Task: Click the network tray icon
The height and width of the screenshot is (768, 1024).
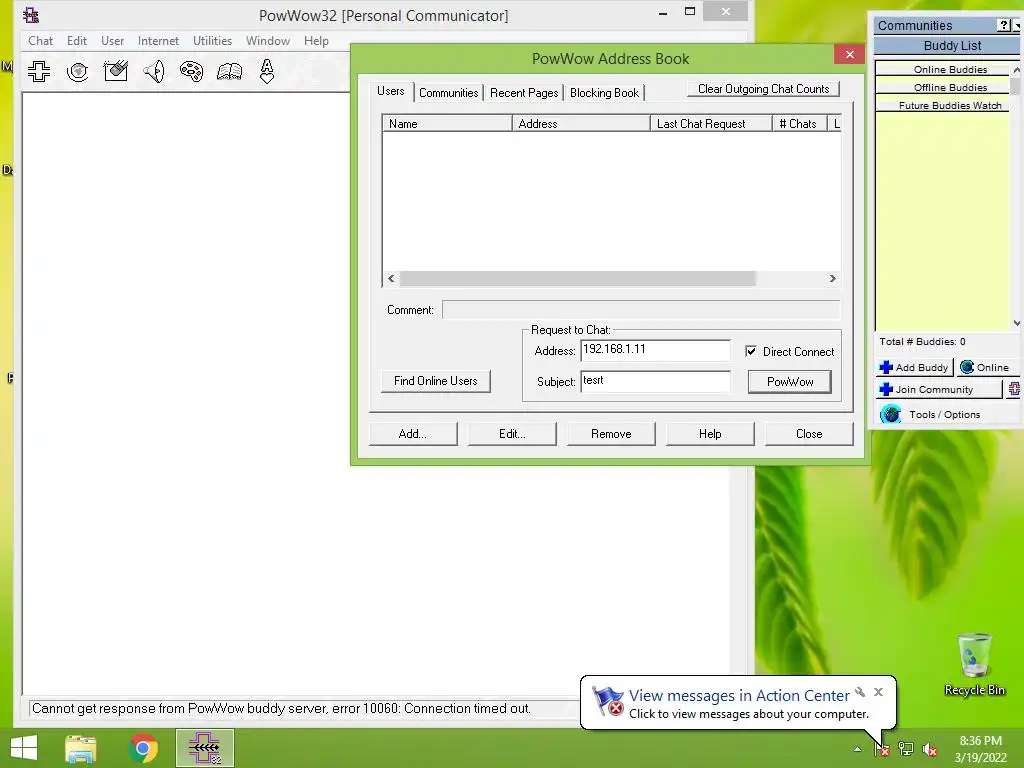Action: [x=906, y=749]
